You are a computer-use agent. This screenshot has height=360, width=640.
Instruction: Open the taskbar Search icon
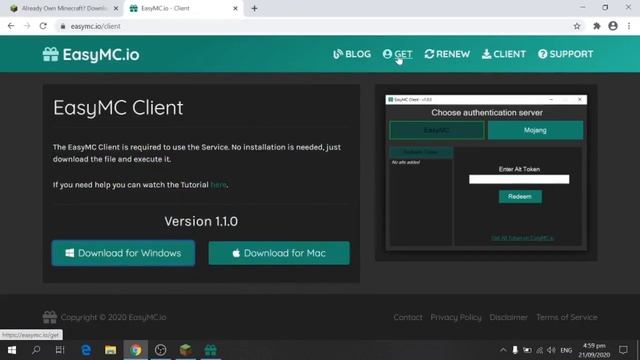pyautogui.click(x=36, y=350)
